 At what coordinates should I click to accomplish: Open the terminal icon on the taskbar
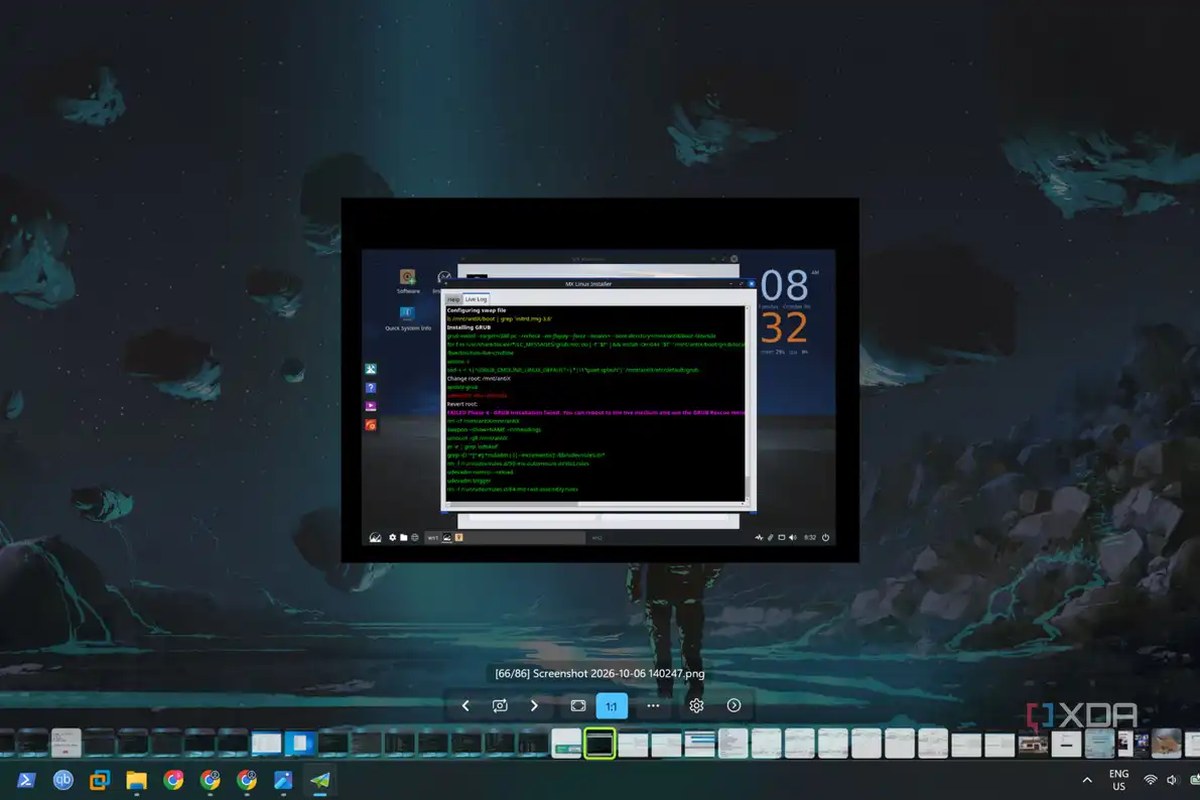(28, 780)
